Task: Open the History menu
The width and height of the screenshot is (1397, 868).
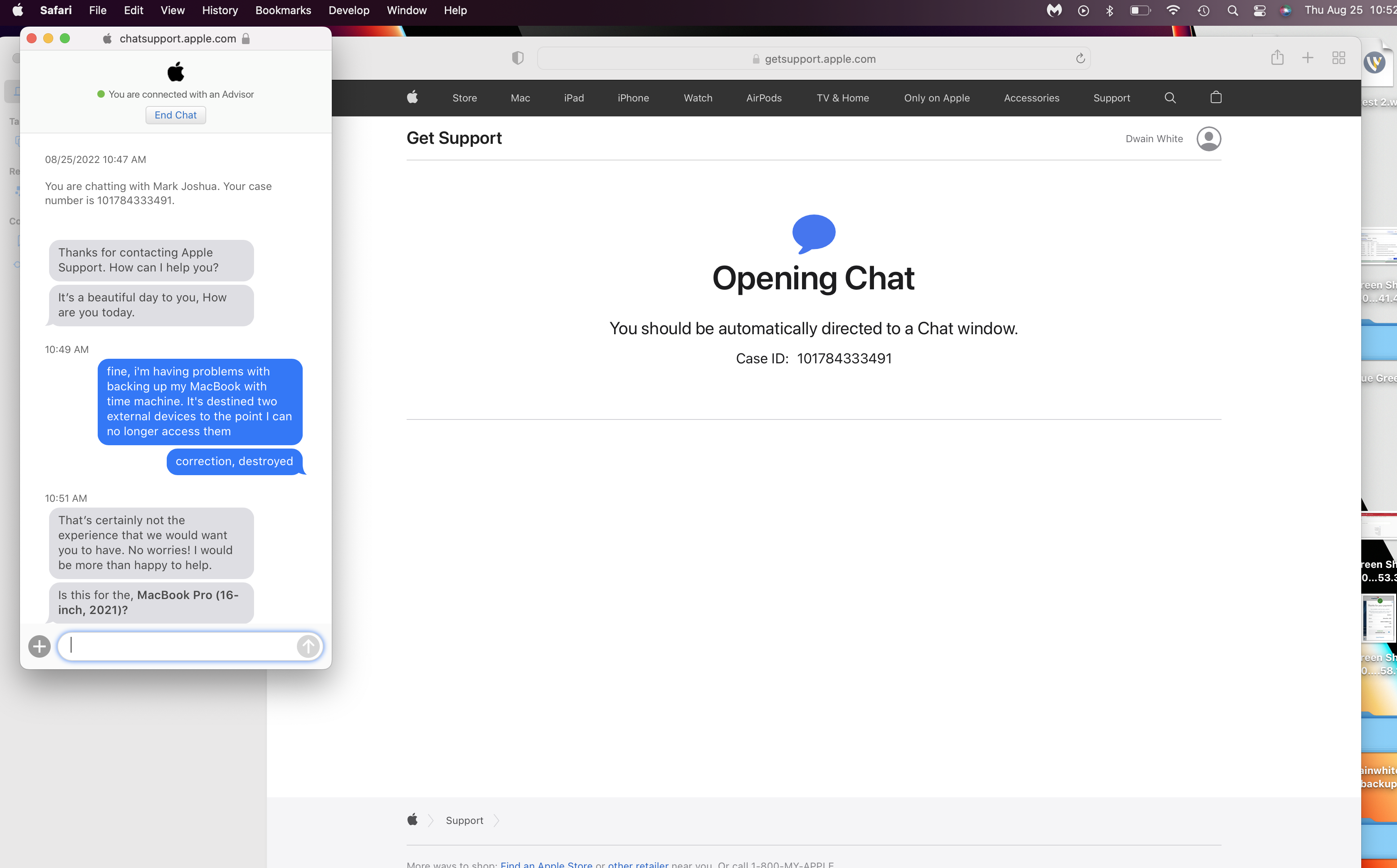Action: point(220,10)
